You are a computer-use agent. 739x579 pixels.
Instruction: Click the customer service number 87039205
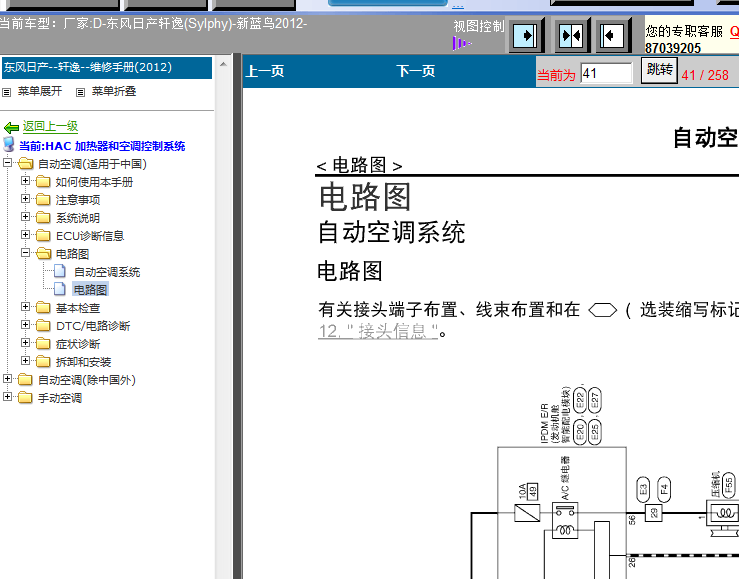pos(673,48)
